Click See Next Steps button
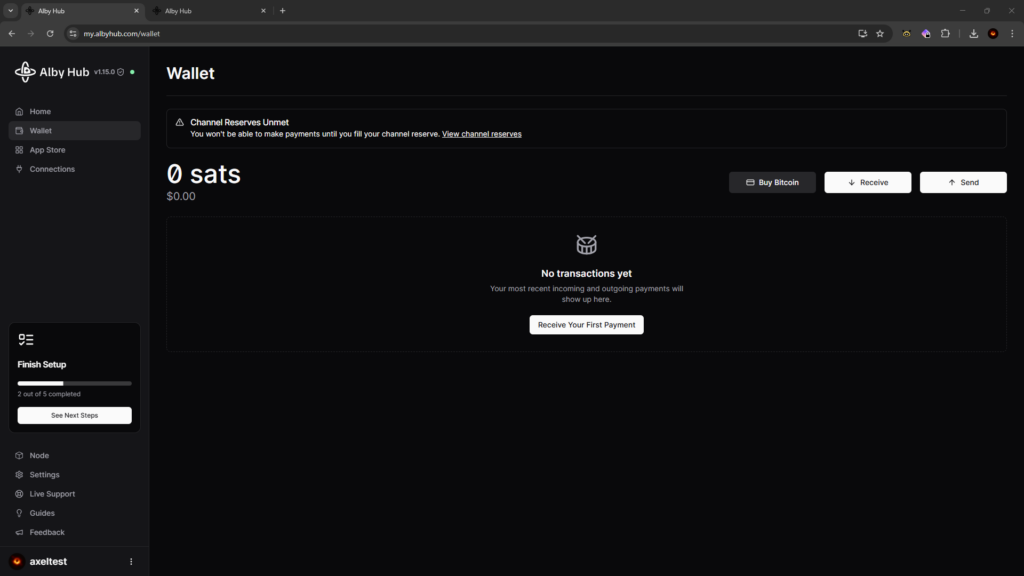Screen dimensions: 1024x576 [x=74, y=415]
